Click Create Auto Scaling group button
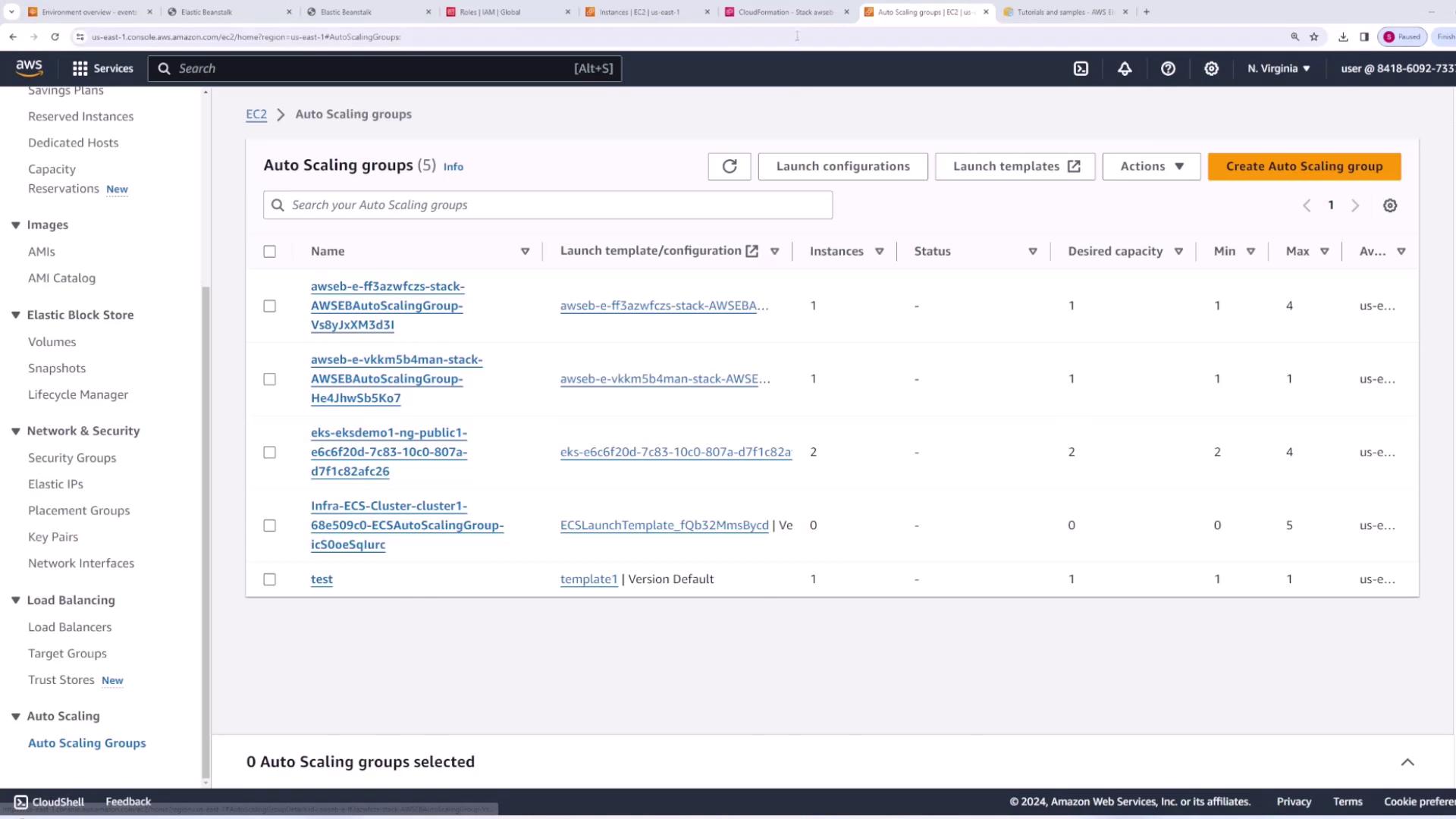The image size is (1456, 819). [1304, 166]
